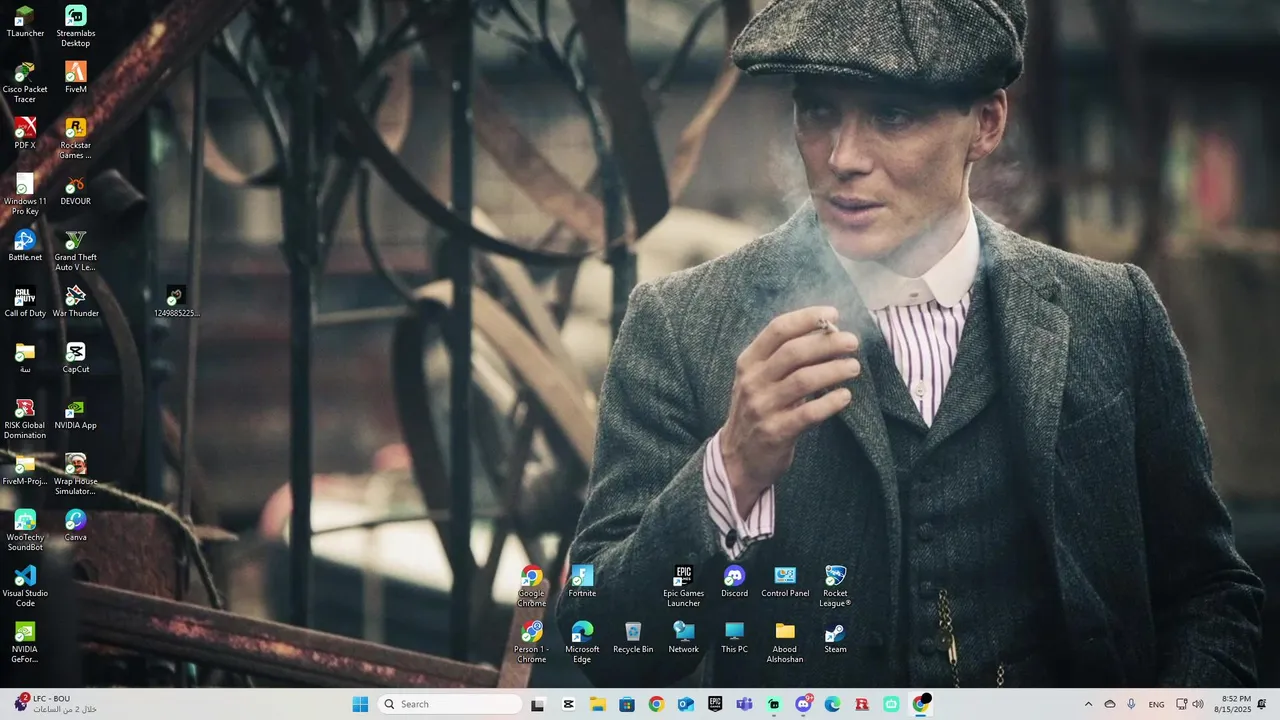Screen dimensions: 1280x720
Task: Select the Canva desktop shortcut
Action: [x=76, y=526]
